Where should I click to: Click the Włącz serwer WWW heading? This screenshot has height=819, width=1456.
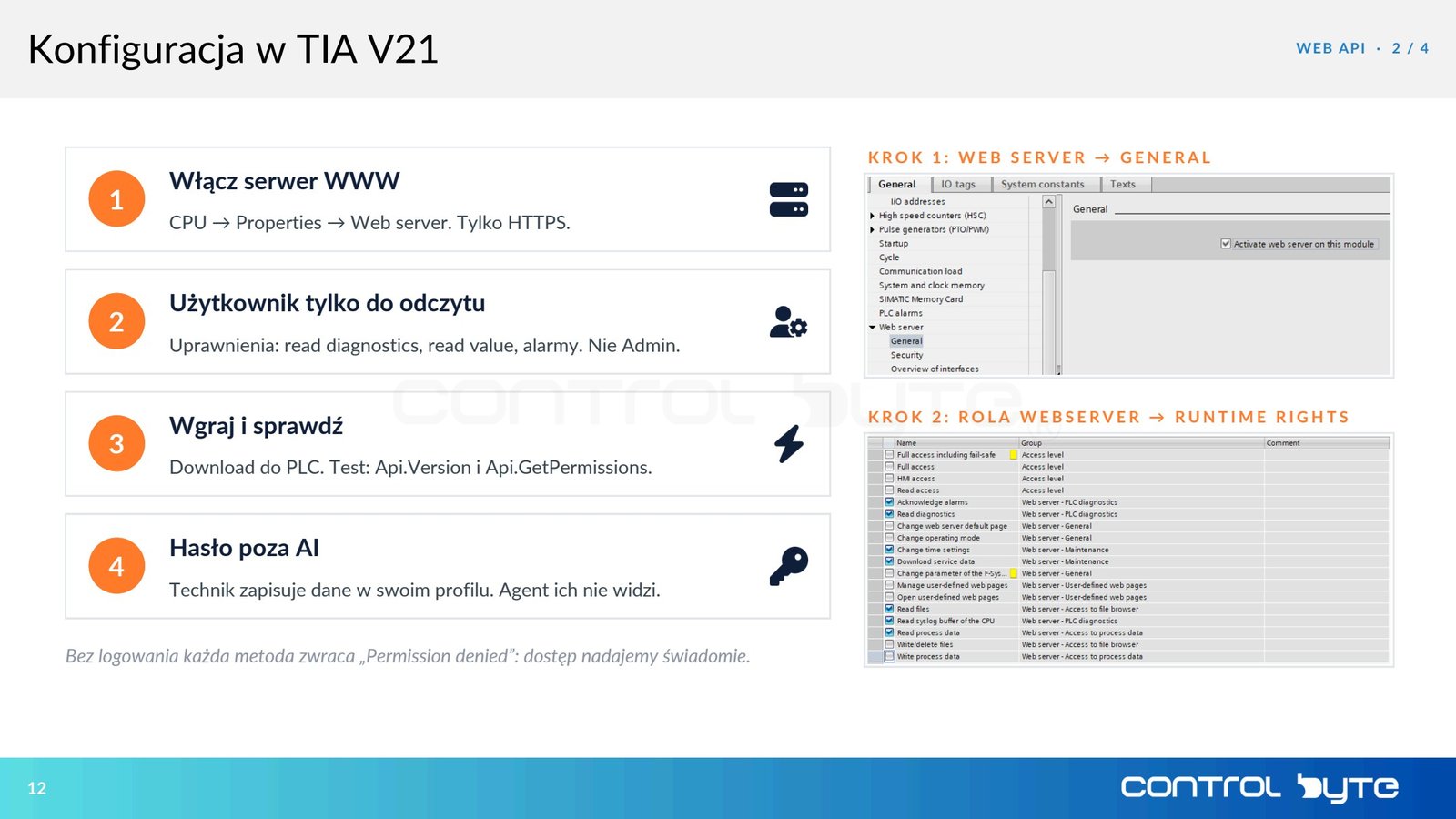(284, 181)
